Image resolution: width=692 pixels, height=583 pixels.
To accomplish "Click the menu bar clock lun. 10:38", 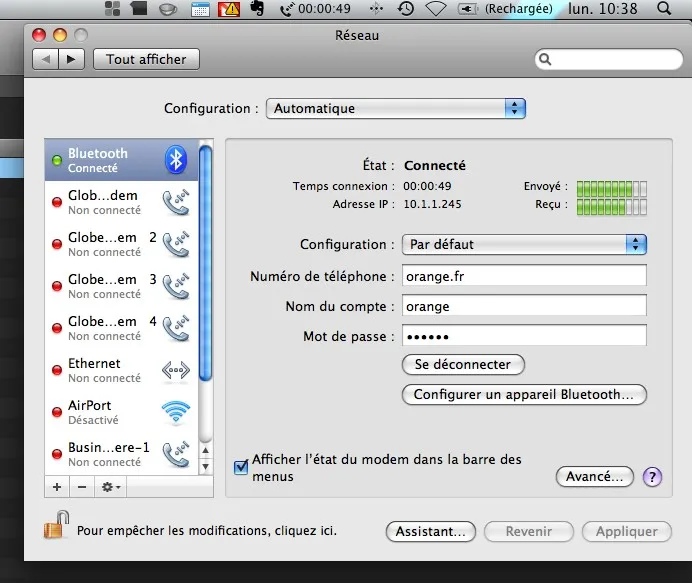I will 603,9.
